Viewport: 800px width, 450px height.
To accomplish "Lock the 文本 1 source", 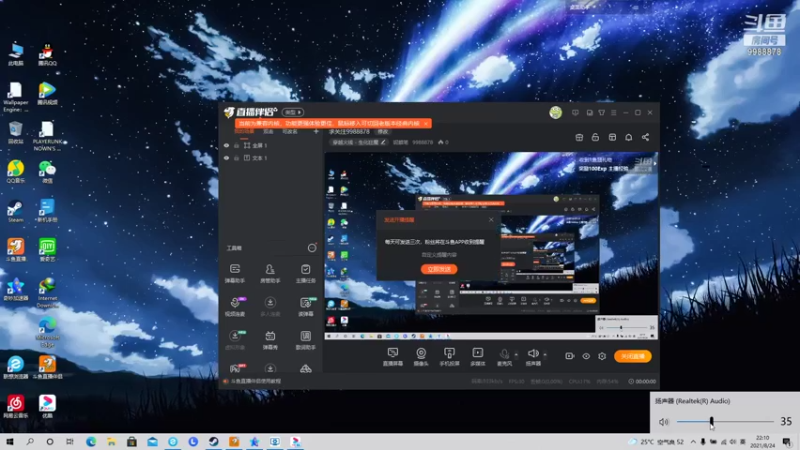I will click(237, 158).
